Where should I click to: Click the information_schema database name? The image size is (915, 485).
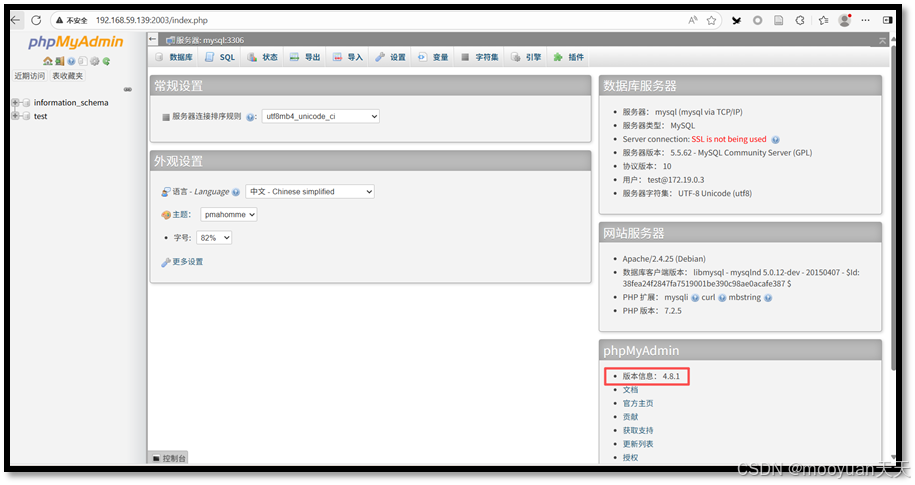[x=71, y=103]
